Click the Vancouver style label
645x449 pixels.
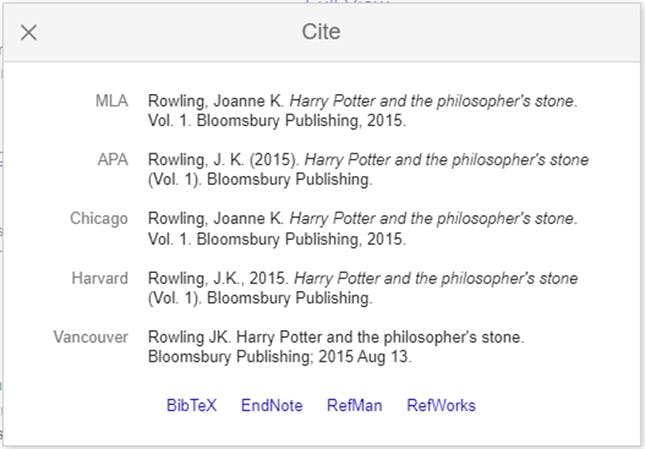pyautogui.click(x=91, y=337)
